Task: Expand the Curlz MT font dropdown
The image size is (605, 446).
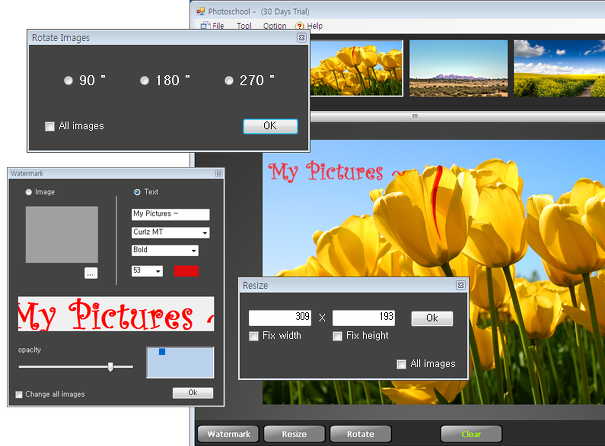Action: [x=205, y=233]
